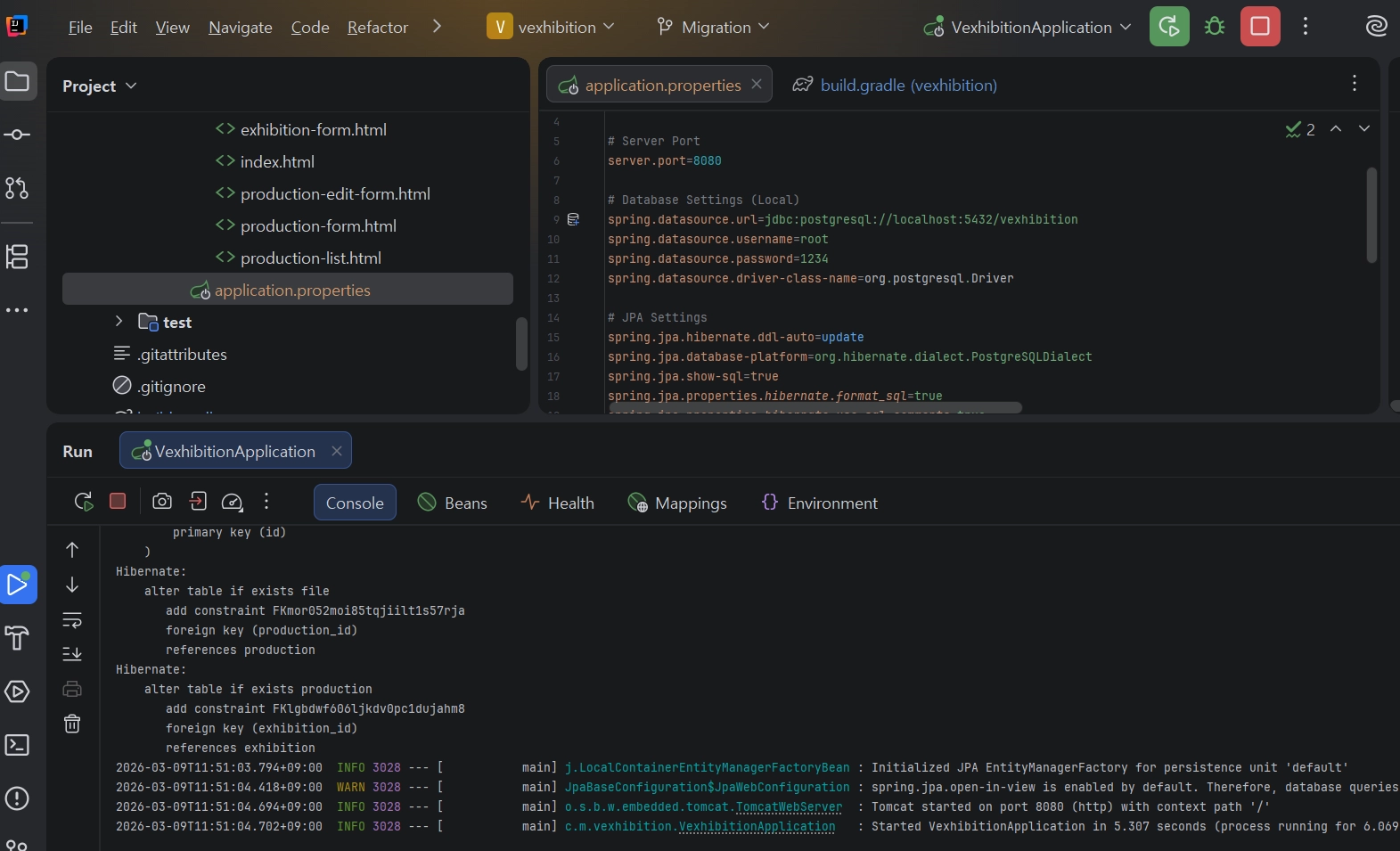
Task: Click the Debug bug icon in toolbar
Action: tap(1214, 27)
